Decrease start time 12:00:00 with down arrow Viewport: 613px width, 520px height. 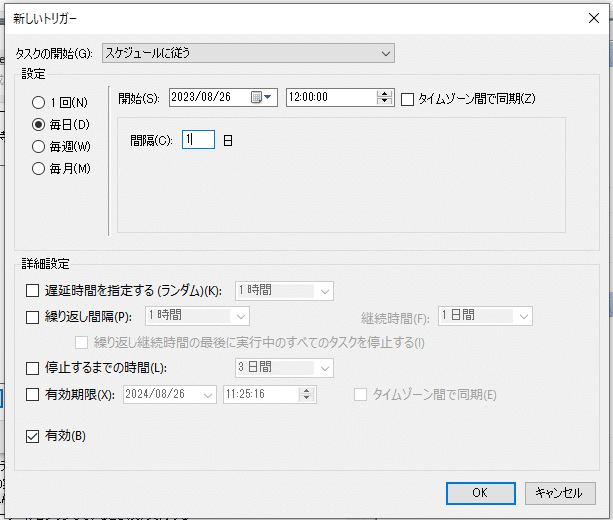point(384,101)
